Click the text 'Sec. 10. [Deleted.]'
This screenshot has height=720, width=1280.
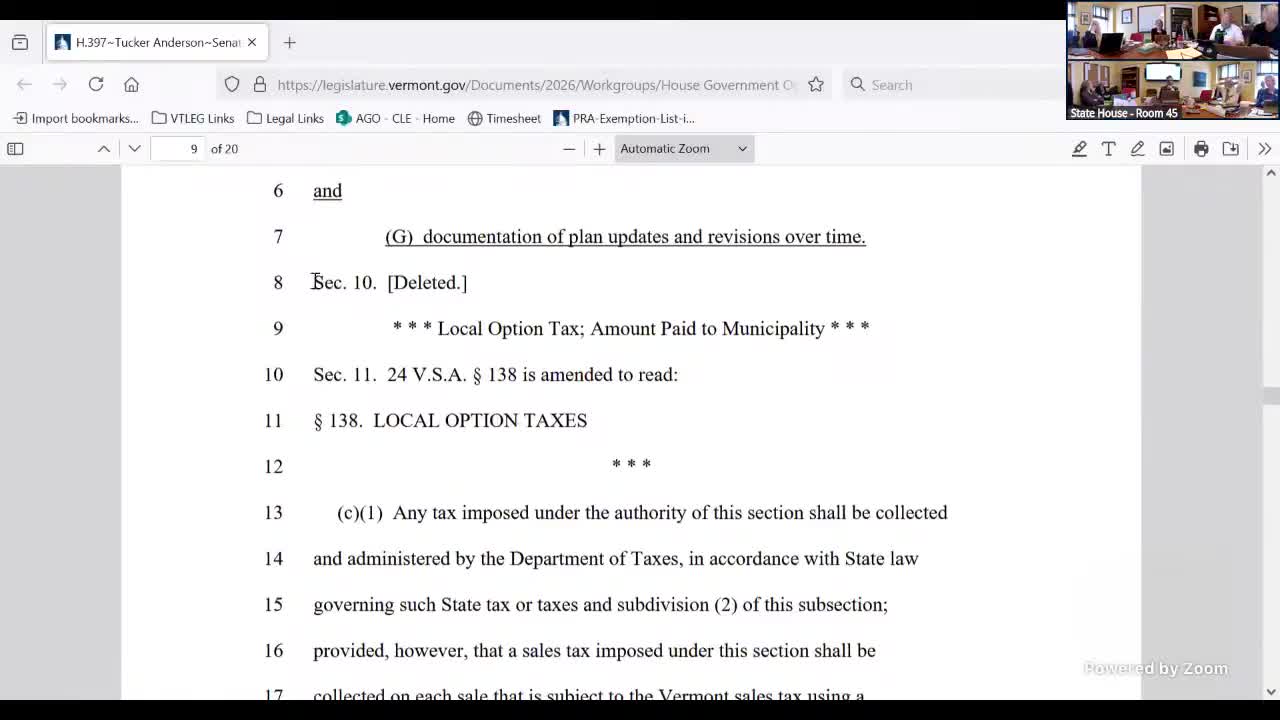390,283
